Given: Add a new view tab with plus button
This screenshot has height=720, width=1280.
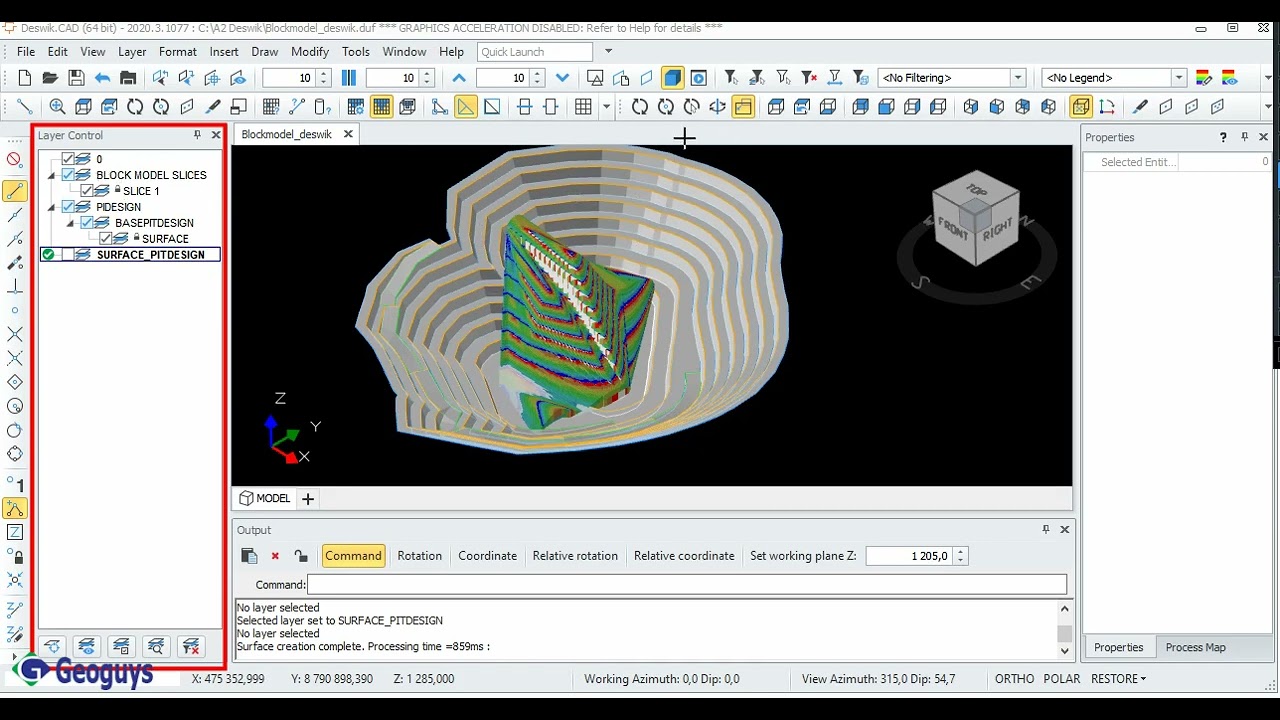Looking at the screenshot, I should click(x=308, y=498).
